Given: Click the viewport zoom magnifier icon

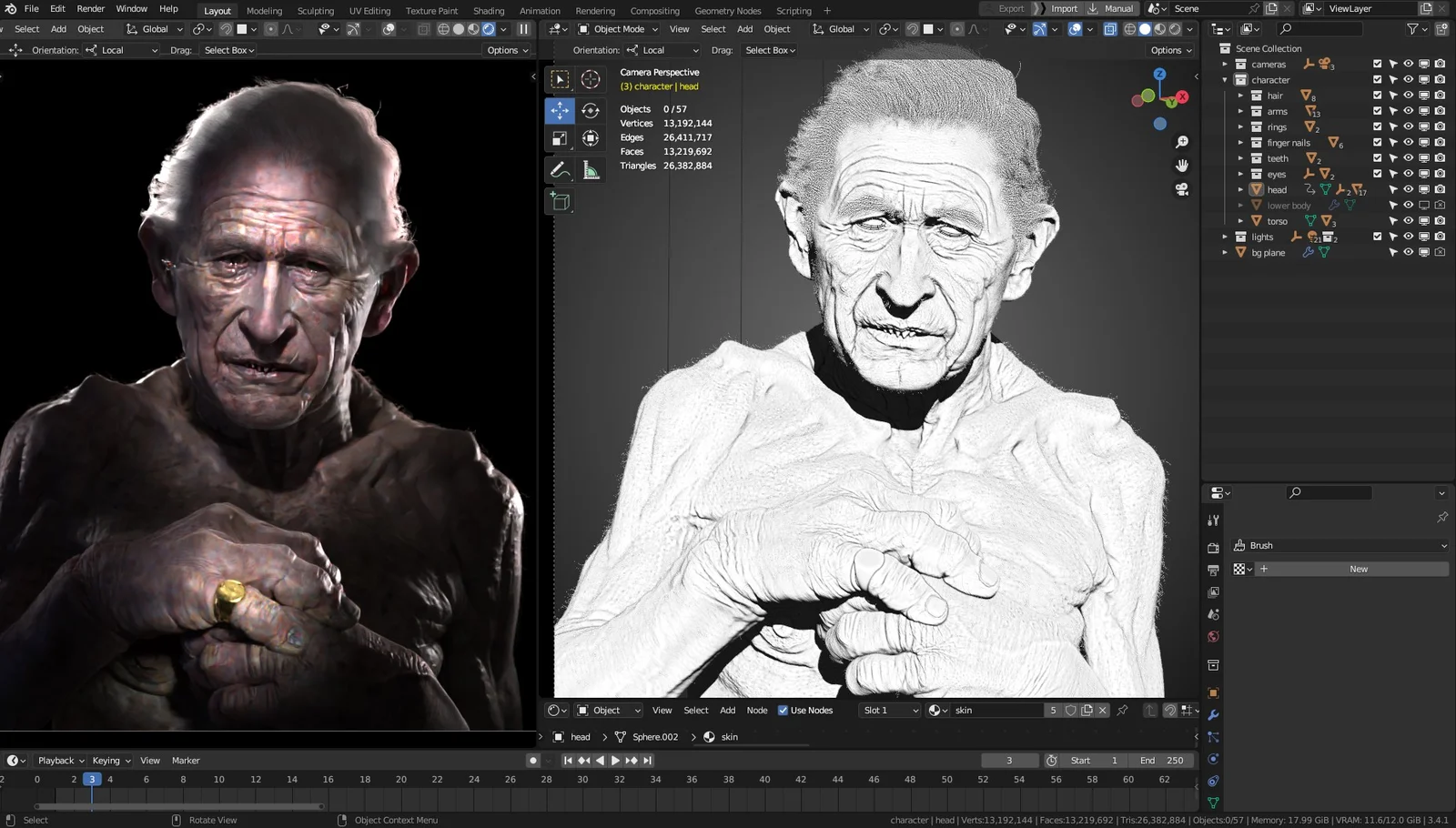Looking at the screenshot, I should pos(1181,141).
